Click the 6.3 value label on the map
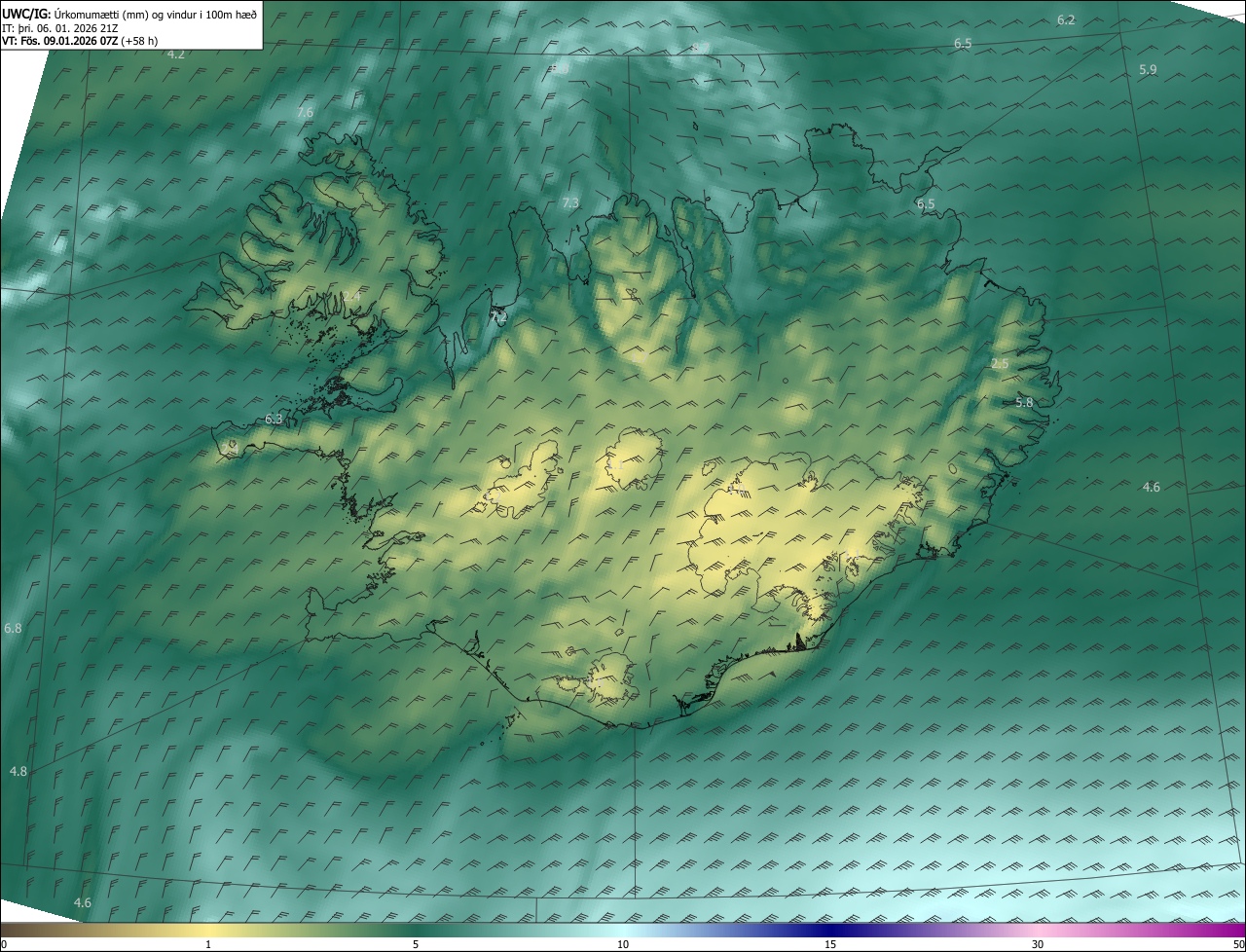 [x=274, y=420]
